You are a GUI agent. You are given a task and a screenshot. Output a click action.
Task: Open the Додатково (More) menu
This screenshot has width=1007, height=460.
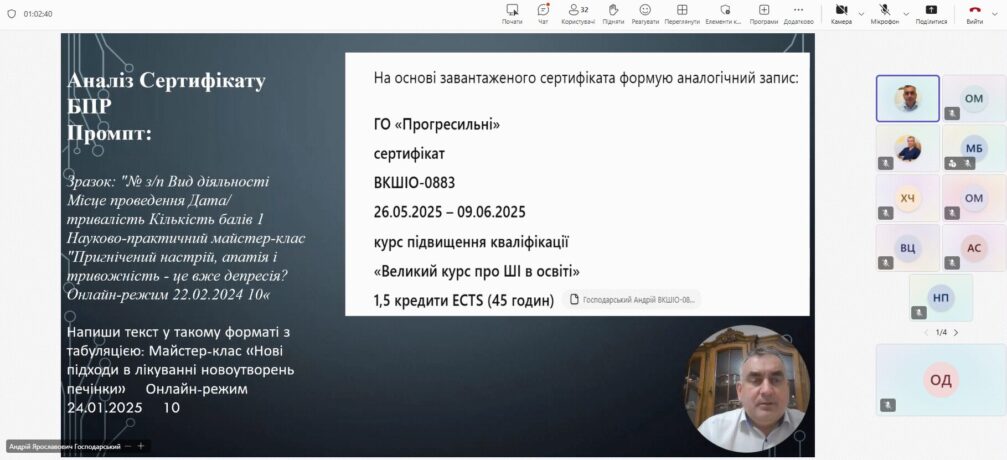(x=798, y=13)
